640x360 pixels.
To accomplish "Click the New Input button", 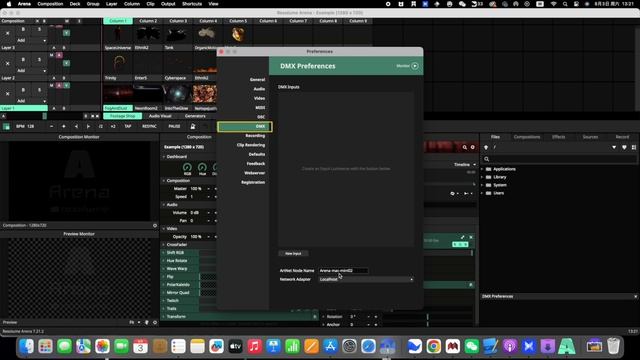I will [293, 253].
